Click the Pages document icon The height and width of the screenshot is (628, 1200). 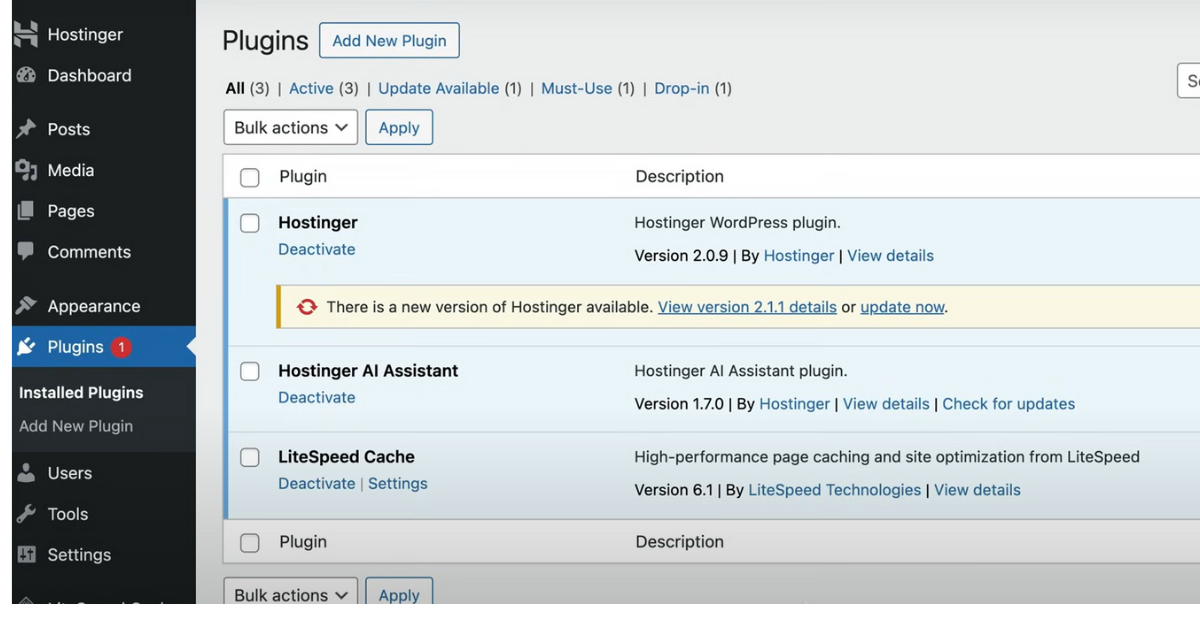point(27,211)
